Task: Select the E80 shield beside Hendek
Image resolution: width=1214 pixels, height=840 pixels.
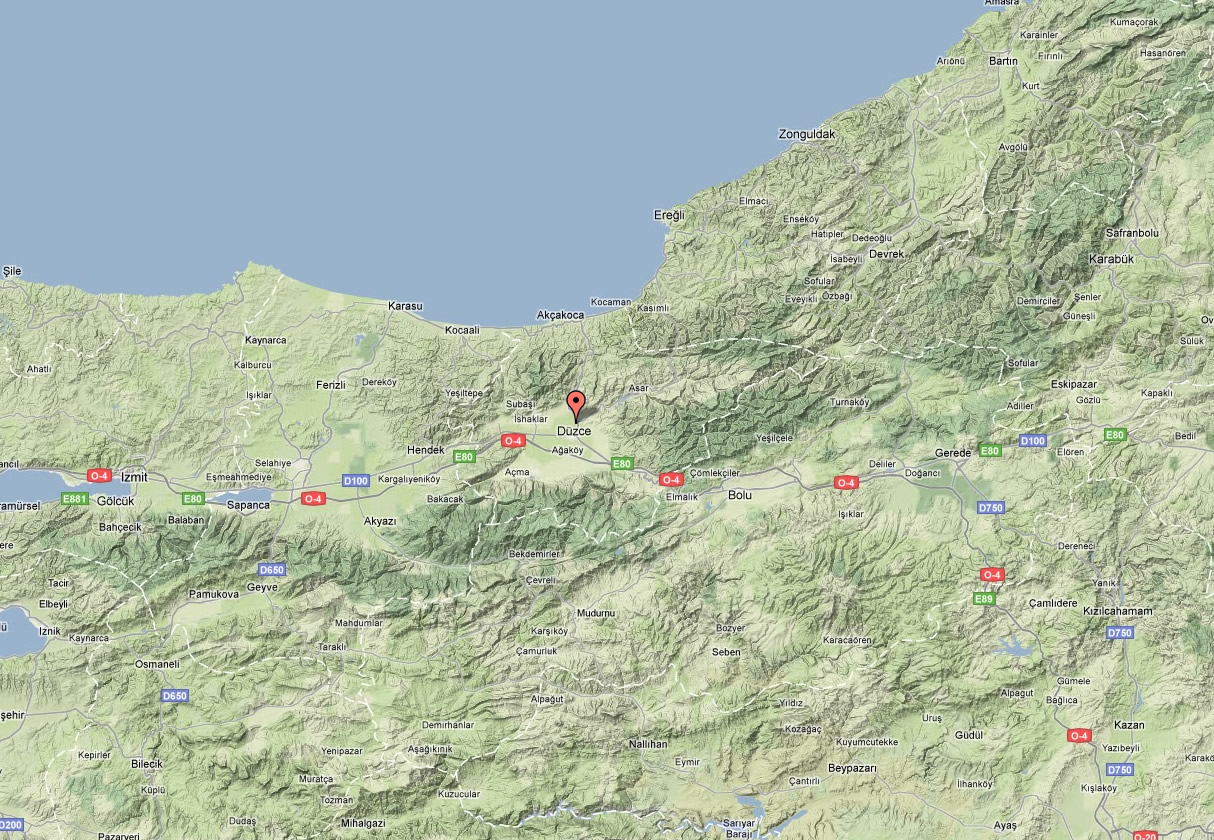Action: (x=464, y=457)
